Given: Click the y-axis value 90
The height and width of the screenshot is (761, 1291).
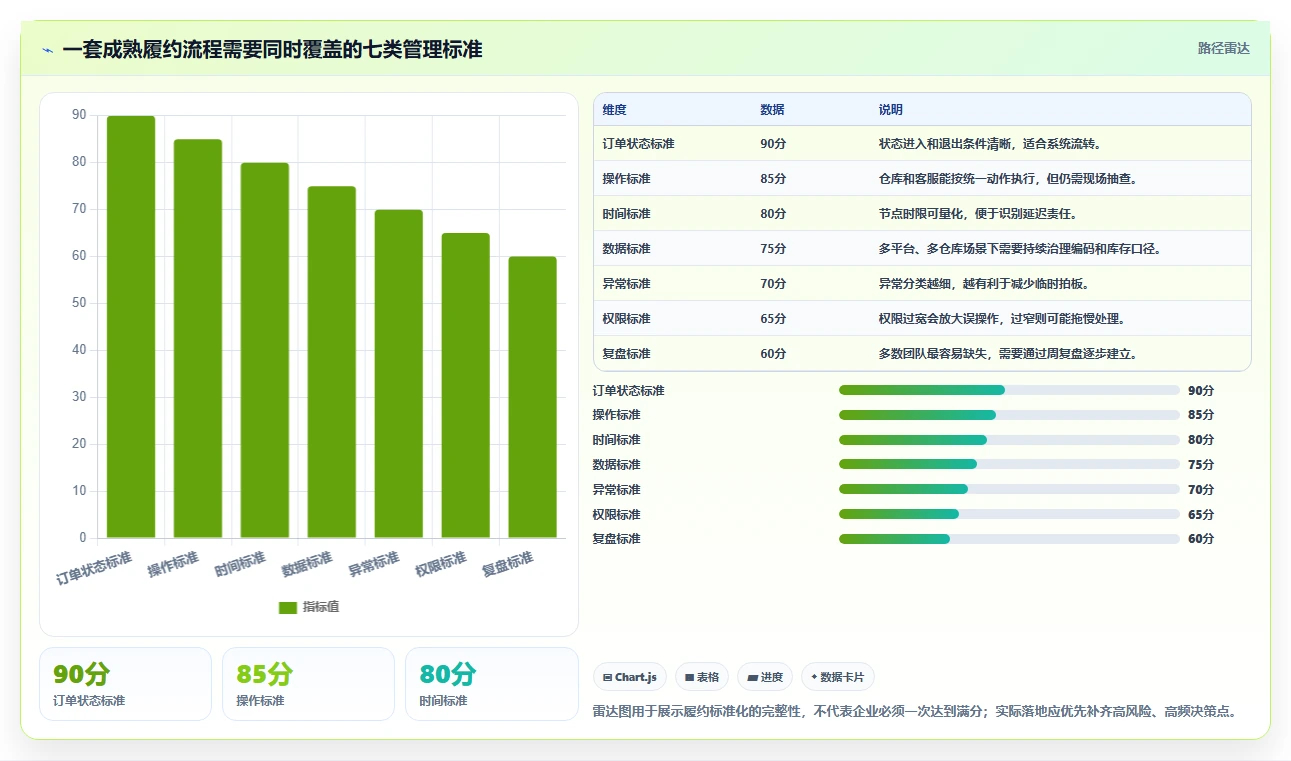Looking at the screenshot, I should pyautogui.click(x=79, y=115).
